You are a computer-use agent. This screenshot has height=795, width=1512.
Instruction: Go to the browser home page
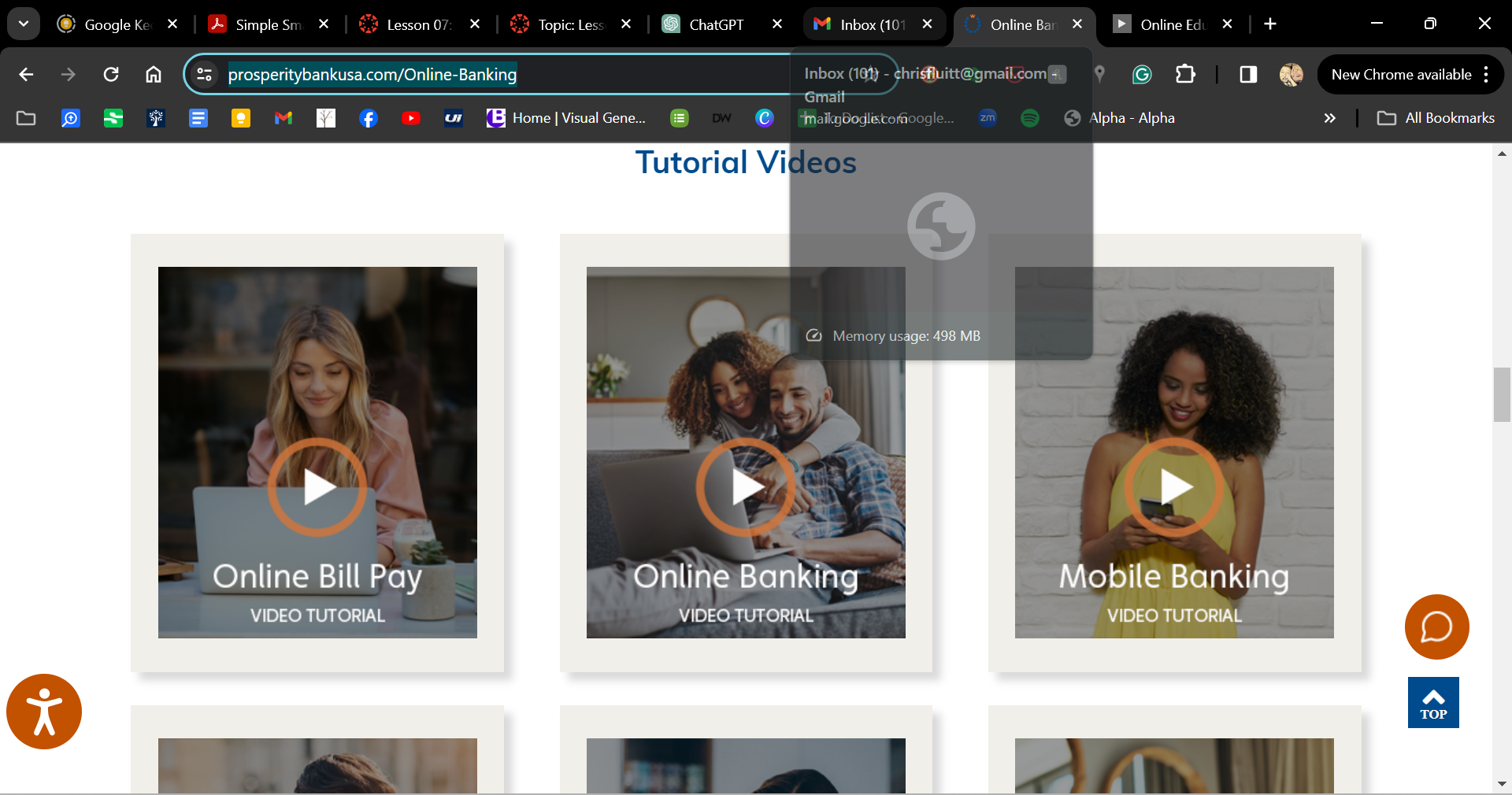pos(154,75)
